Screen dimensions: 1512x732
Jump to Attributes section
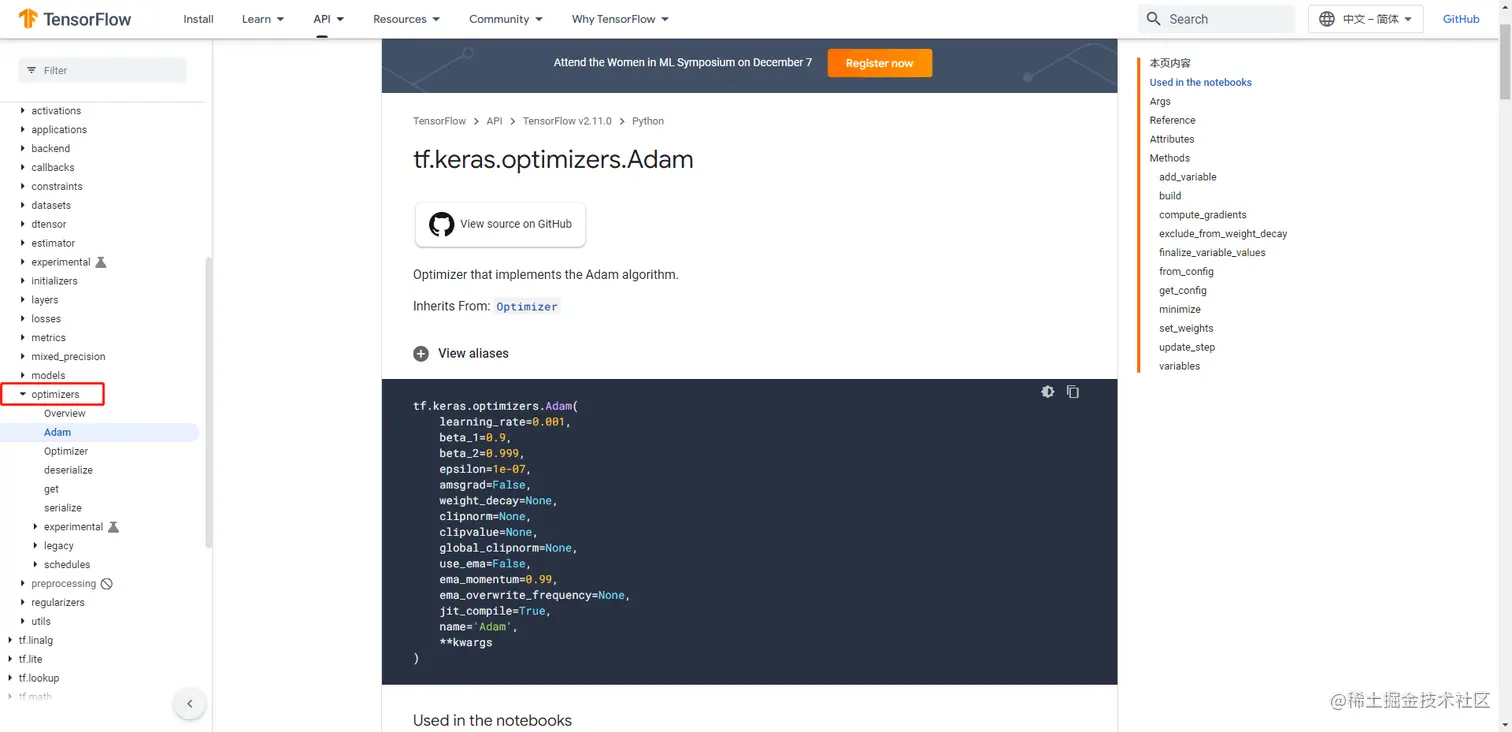pos(1171,140)
